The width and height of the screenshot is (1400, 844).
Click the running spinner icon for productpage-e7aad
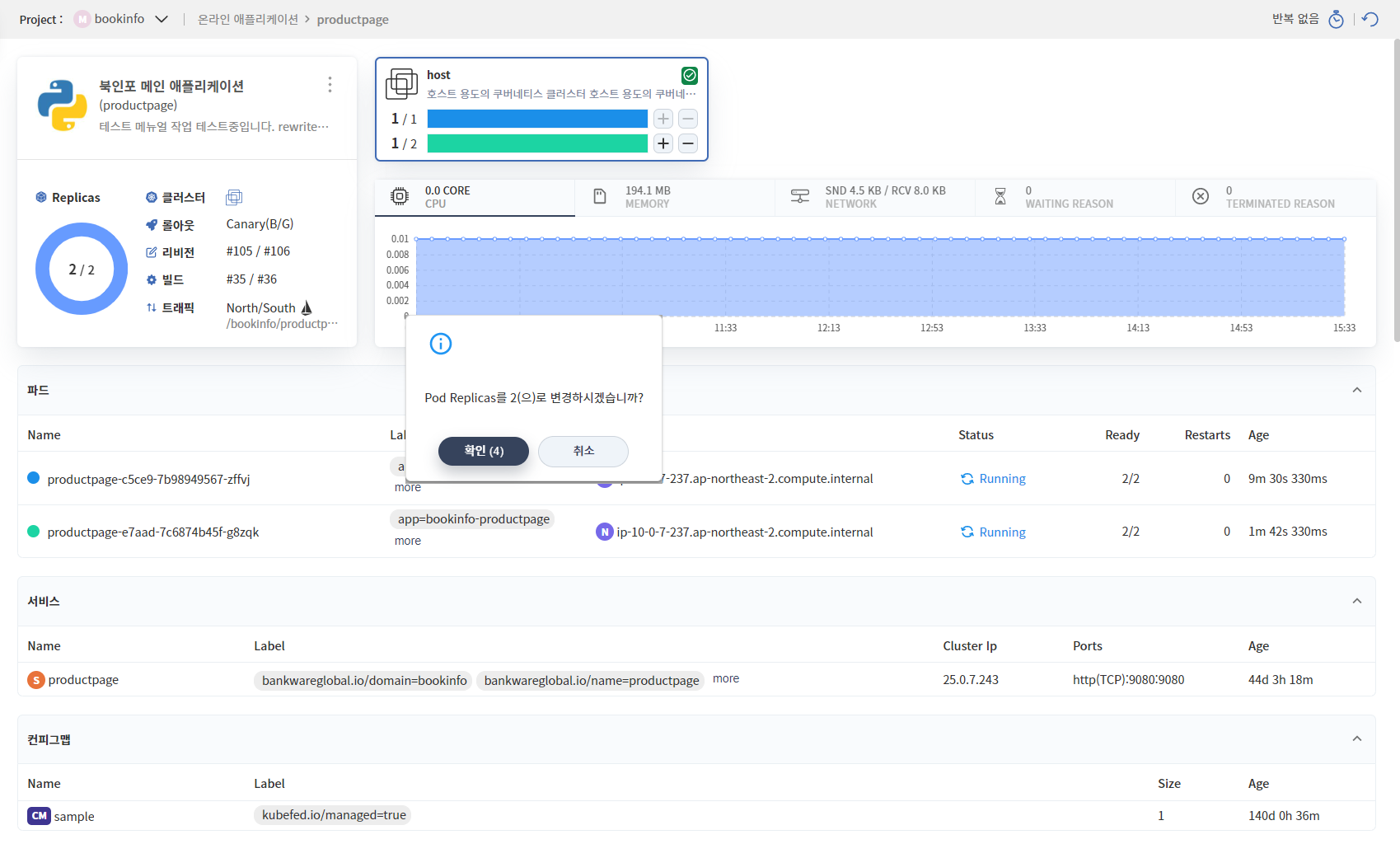(967, 532)
